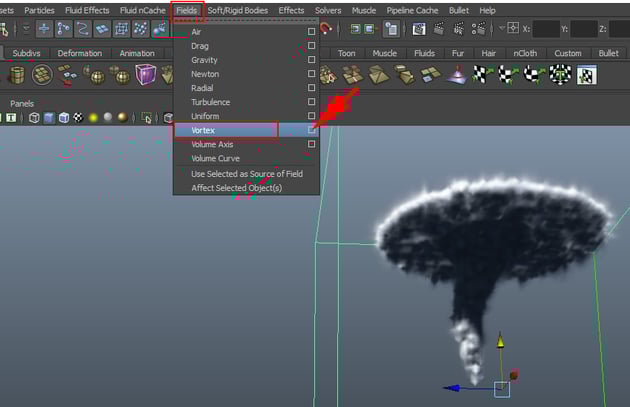The height and width of the screenshot is (407, 630).
Task: Click the X coordinate input field
Action: [x=547, y=29]
